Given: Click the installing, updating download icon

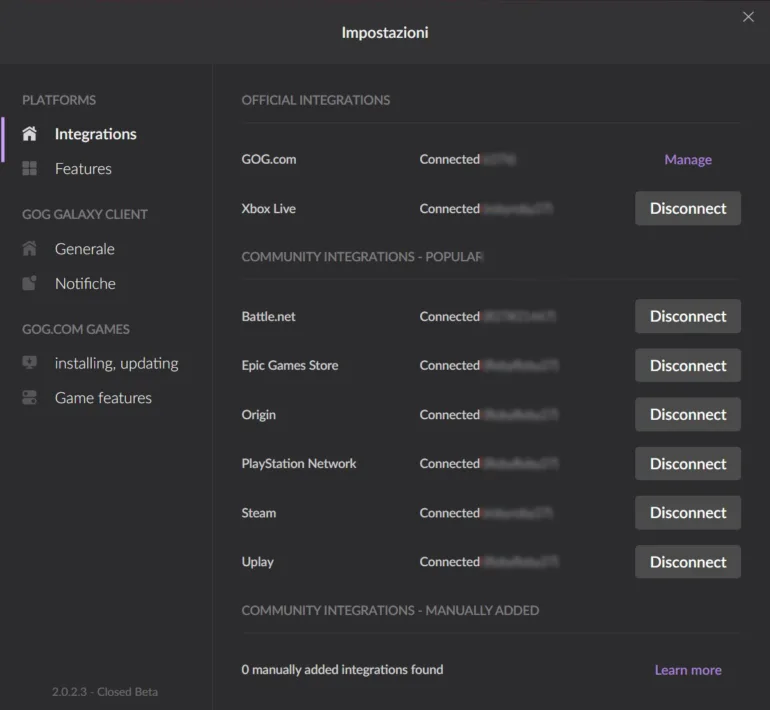Looking at the screenshot, I should [29, 363].
